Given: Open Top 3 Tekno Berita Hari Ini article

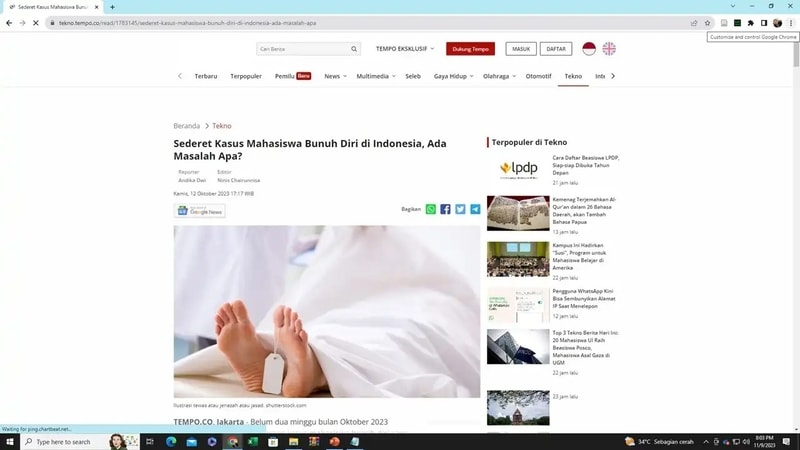Looking at the screenshot, I should coord(585,347).
